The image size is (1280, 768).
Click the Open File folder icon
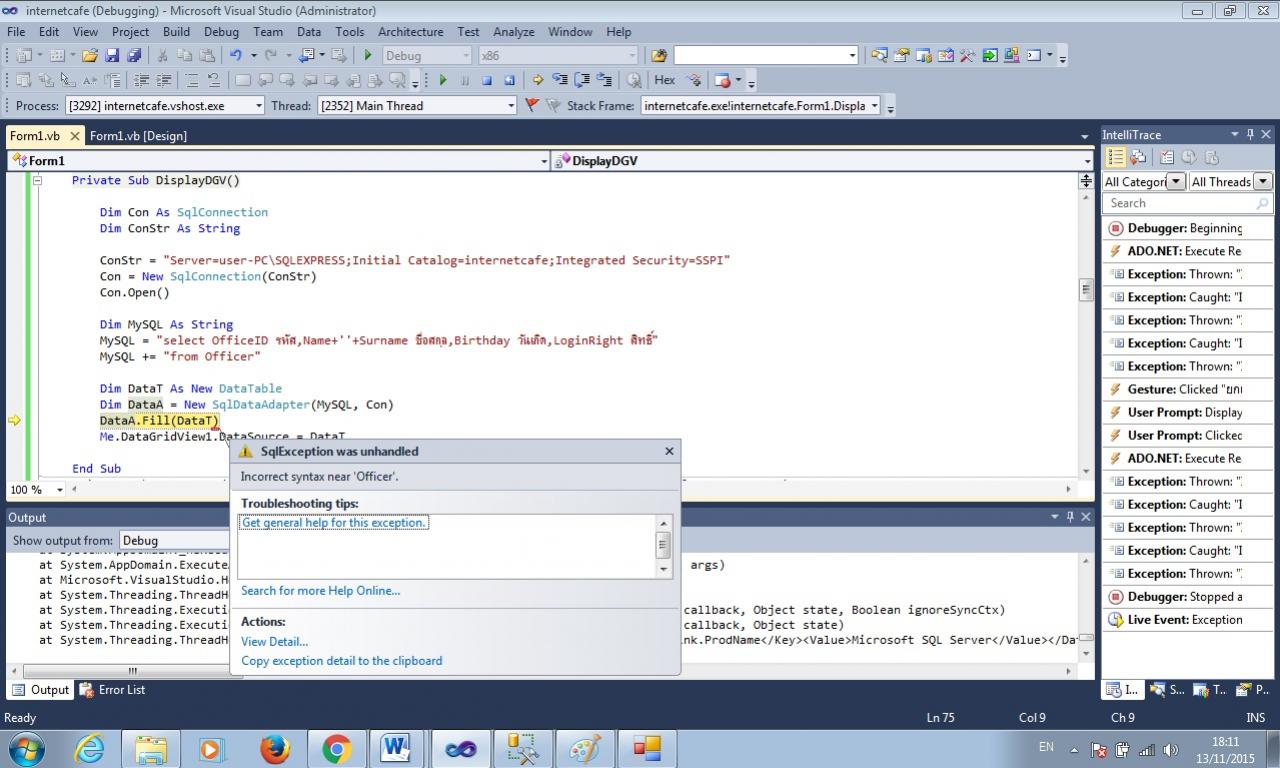pos(90,56)
